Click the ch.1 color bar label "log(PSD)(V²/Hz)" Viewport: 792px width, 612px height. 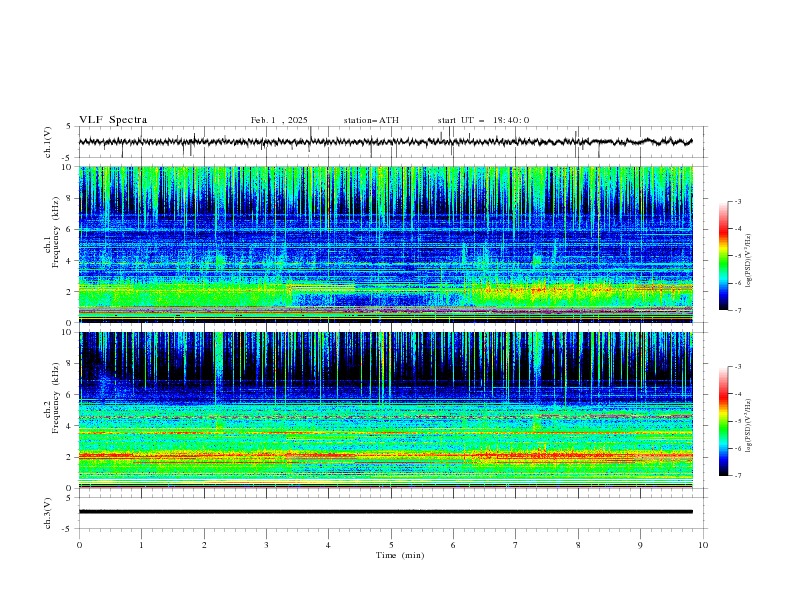(x=749, y=261)
